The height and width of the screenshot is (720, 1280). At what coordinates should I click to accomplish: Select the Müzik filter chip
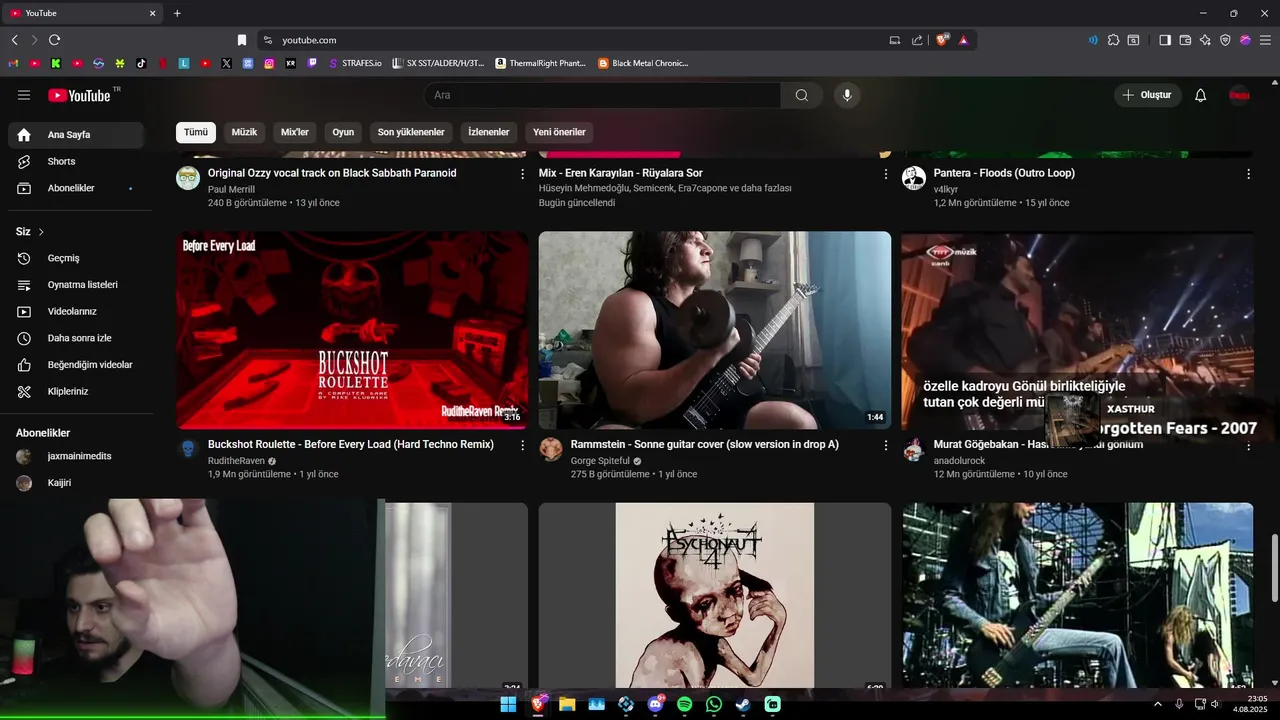244,132
